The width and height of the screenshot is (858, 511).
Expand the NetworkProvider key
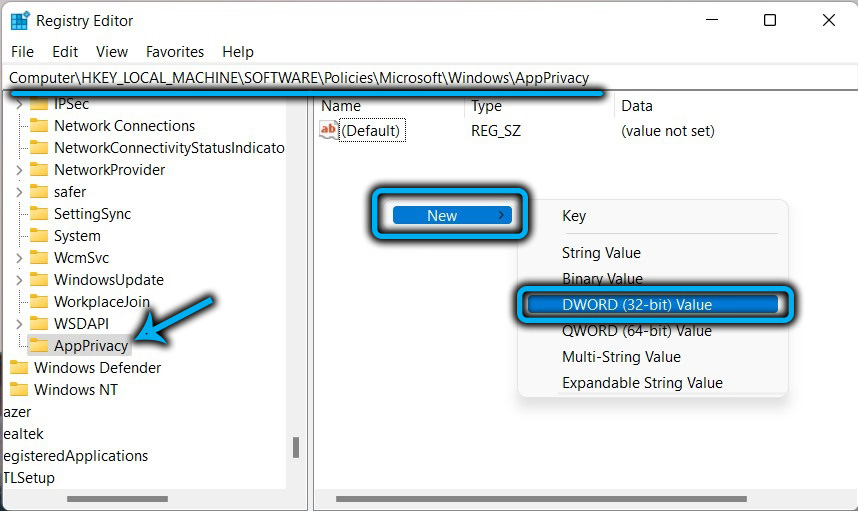[19, 170]
